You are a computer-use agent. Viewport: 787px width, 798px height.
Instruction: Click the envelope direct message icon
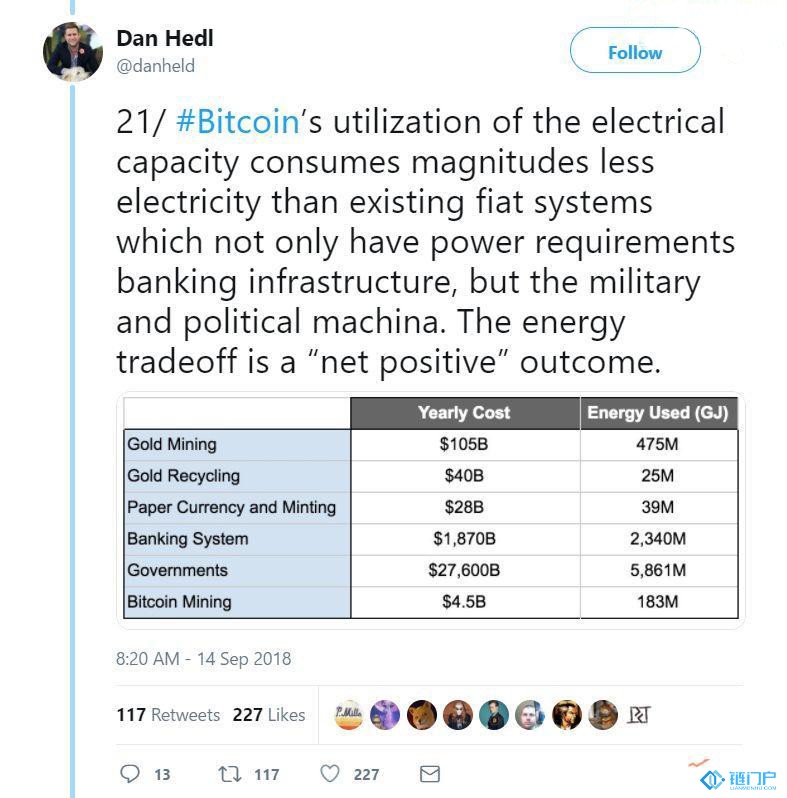430,774
